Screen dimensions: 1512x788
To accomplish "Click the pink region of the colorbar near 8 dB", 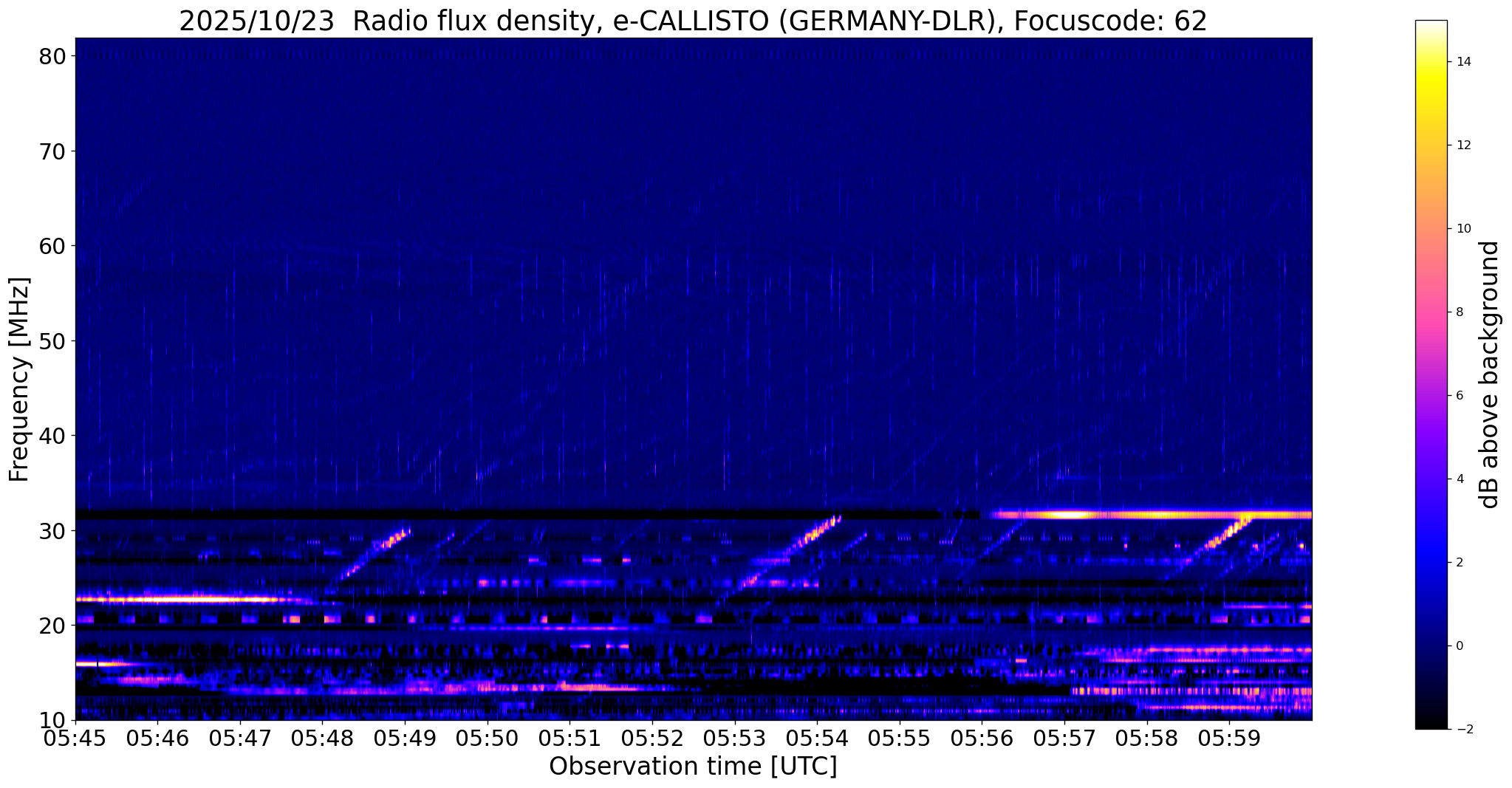I will [1431, 312].
